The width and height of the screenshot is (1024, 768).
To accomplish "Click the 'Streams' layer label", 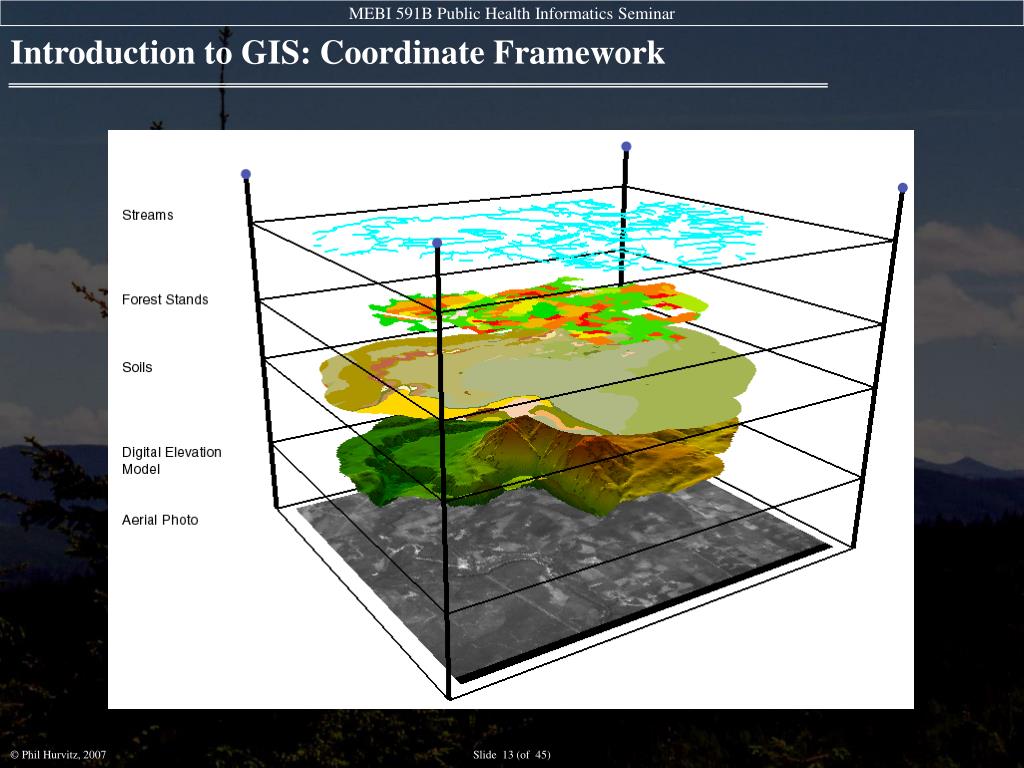I will 148,215.
